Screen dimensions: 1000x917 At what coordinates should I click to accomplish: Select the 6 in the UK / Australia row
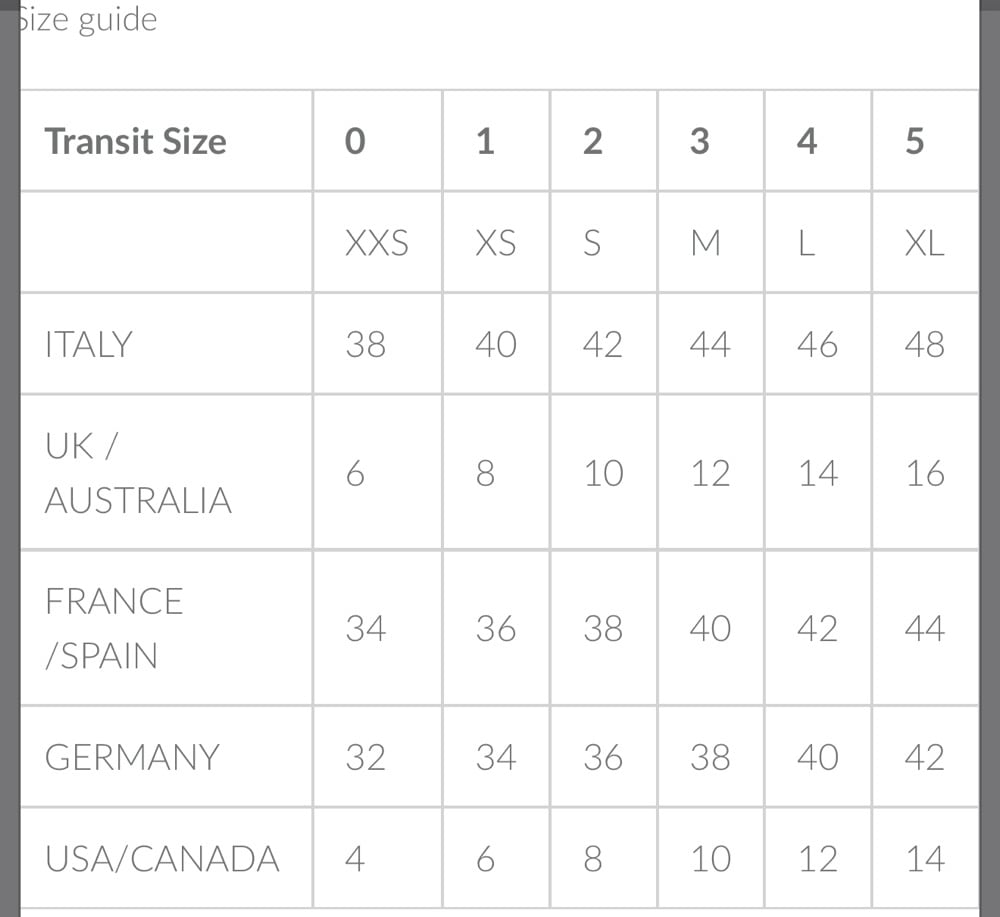tap(355, 473)
